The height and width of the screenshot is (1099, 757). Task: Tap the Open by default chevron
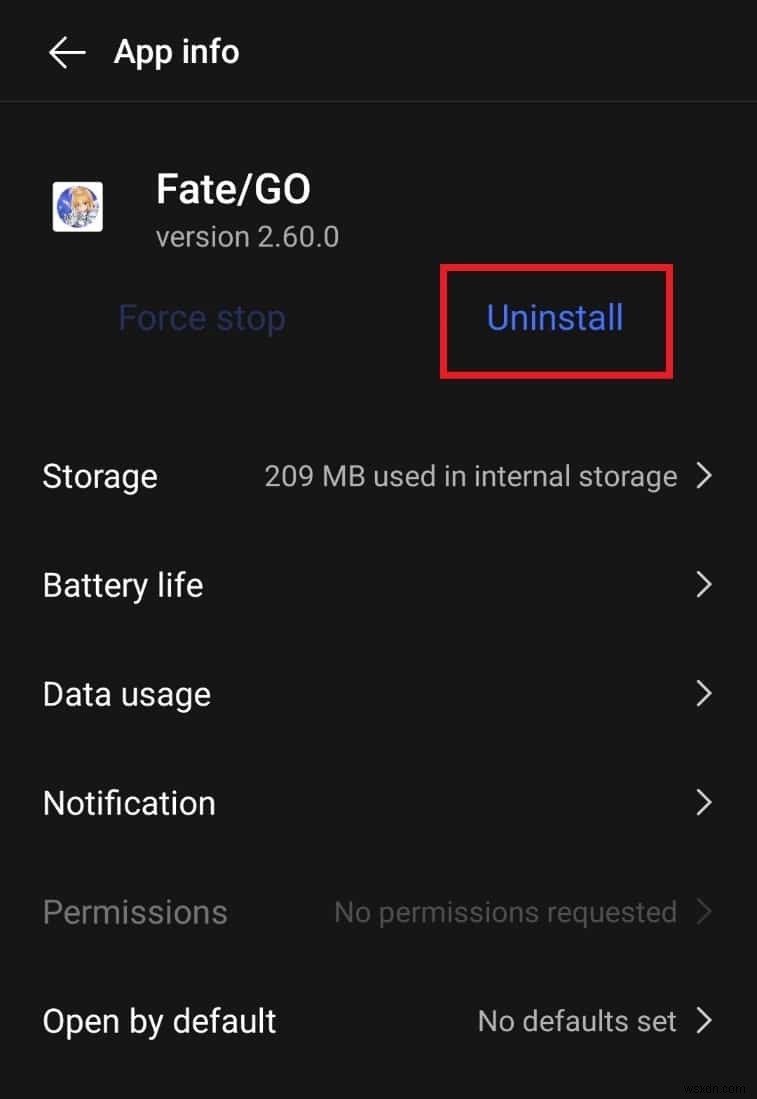click(x=704, y=1021)
